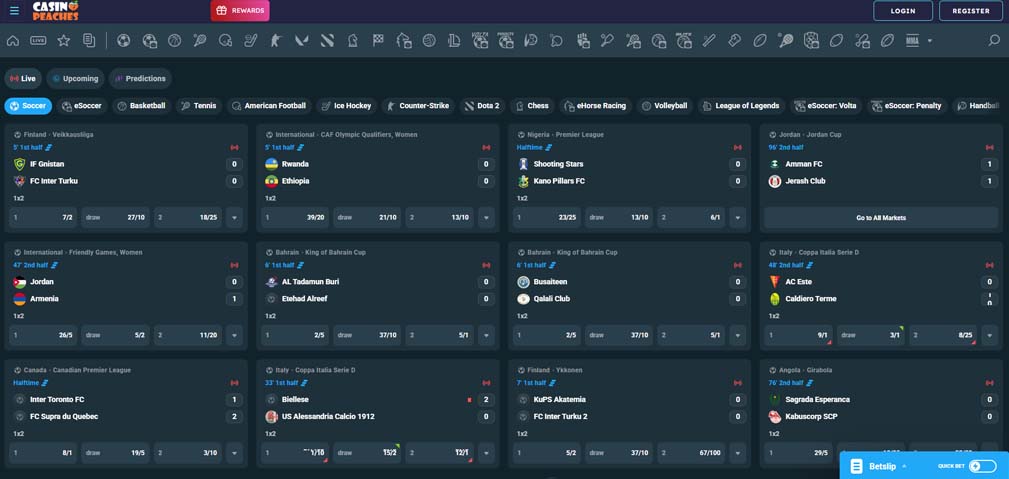Bet on draw at 21/10 for Rwanda vs Ethiopia
1009x479 pixels.
367,218
